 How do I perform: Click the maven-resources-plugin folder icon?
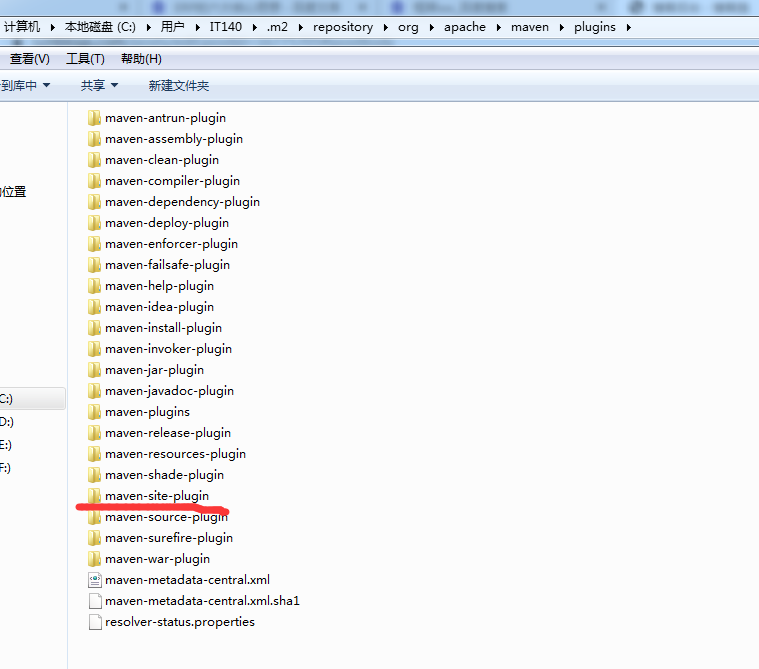click(94, 454)
